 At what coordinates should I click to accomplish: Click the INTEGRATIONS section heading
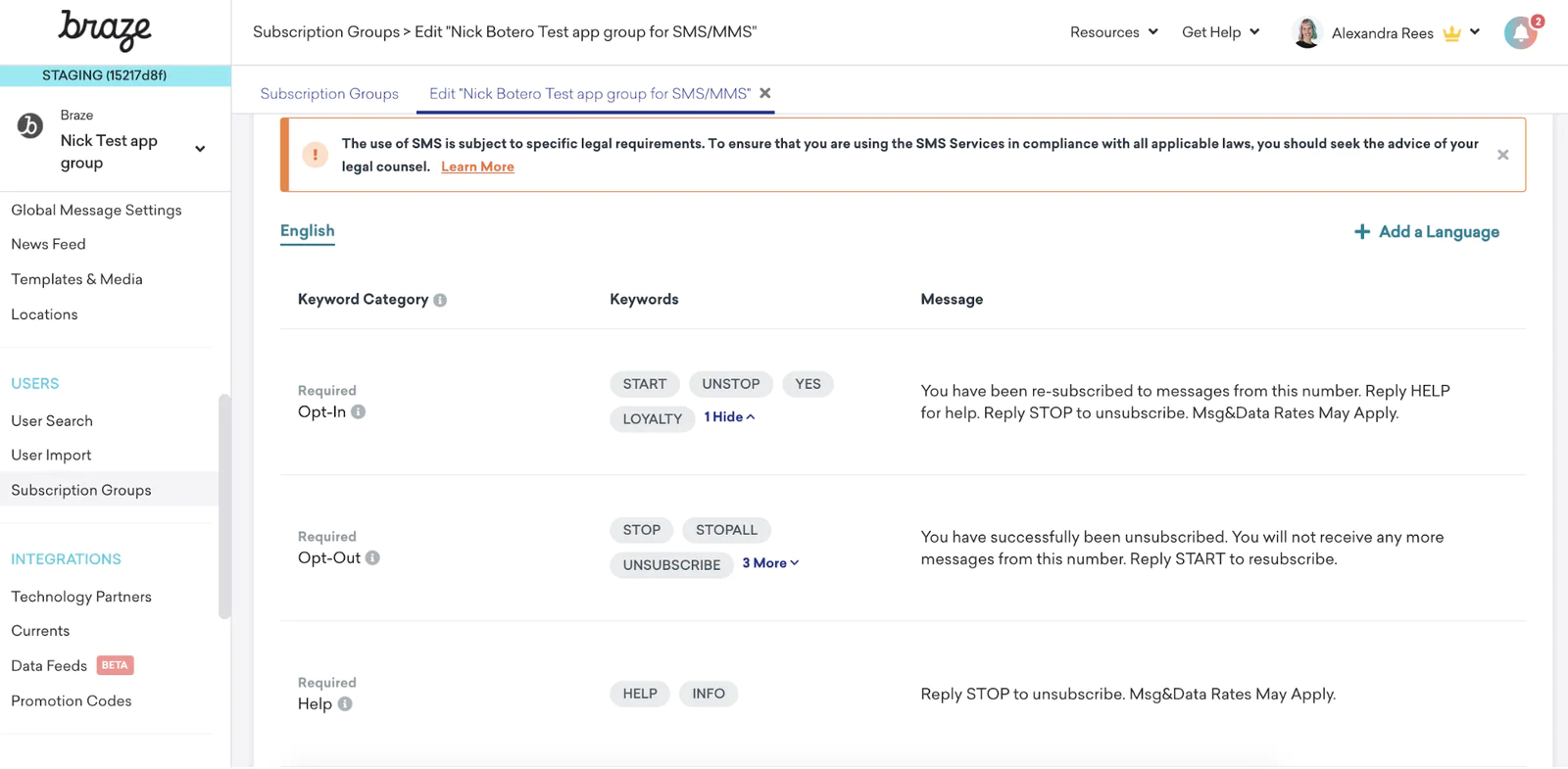coord(66,559)
